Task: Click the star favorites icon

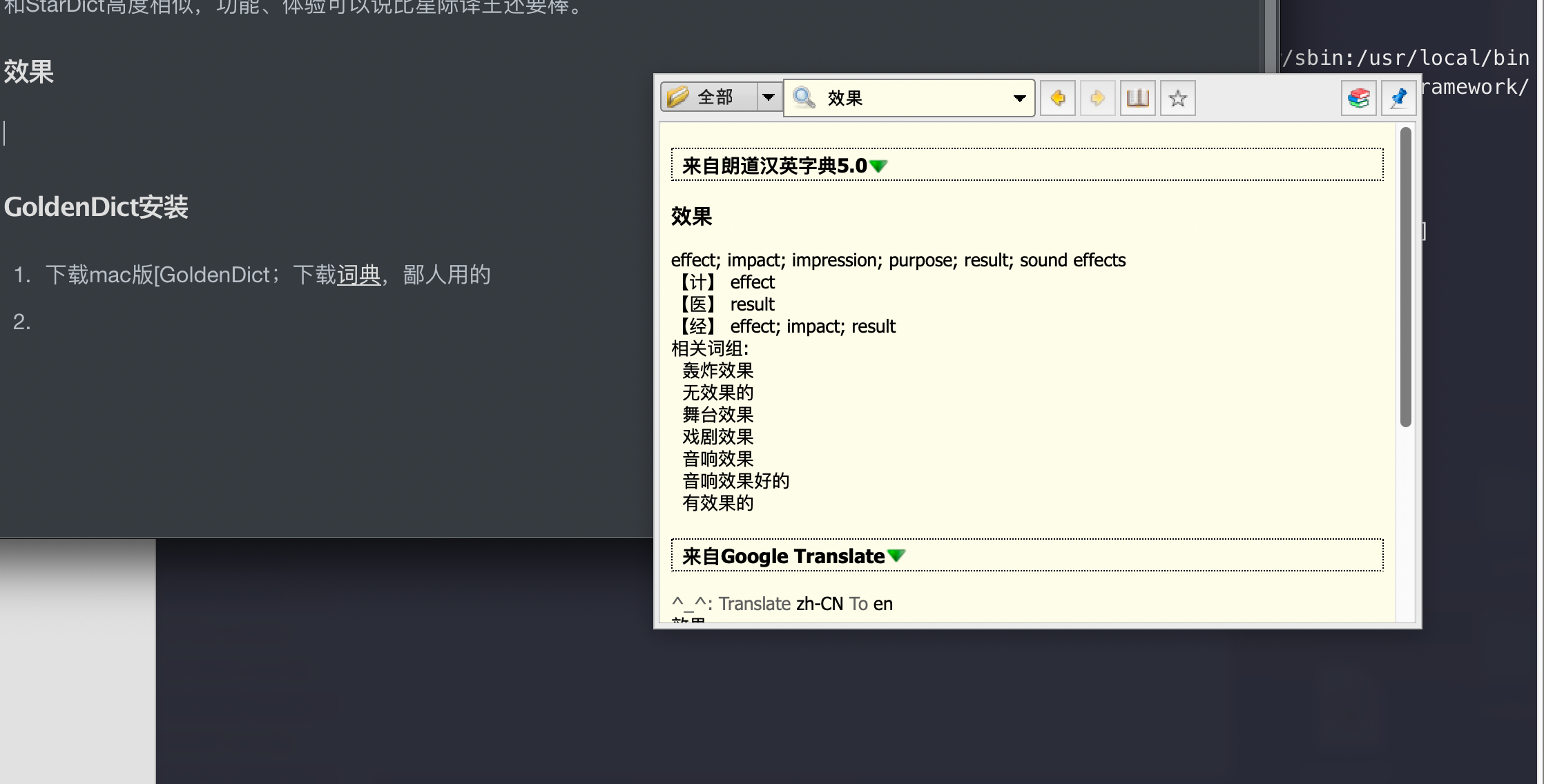Action: [x=1177, y=98]
